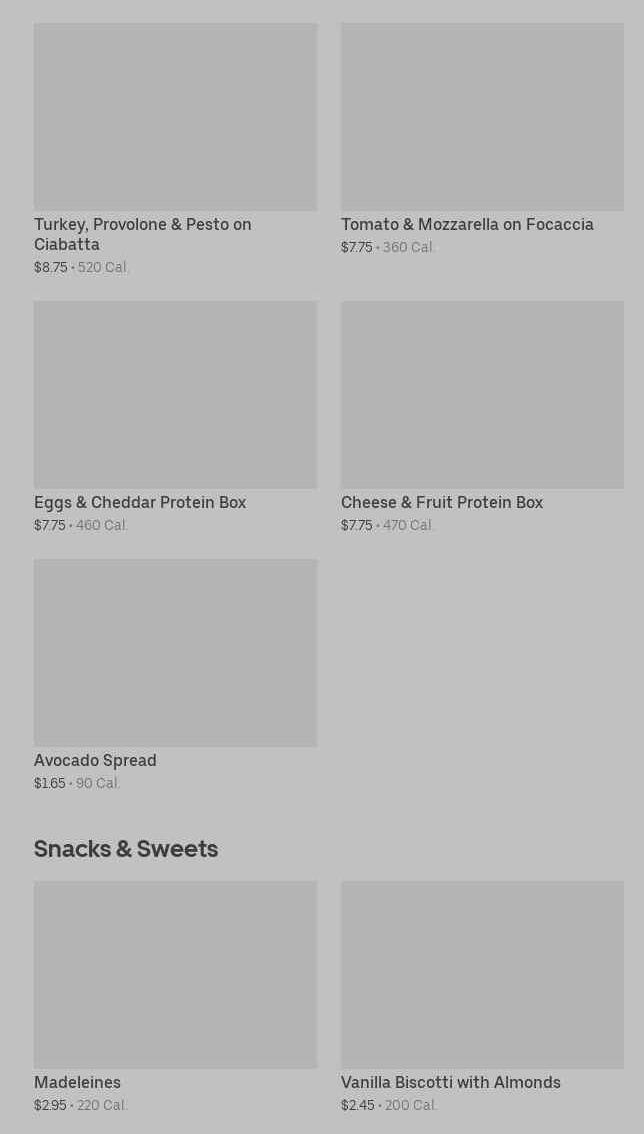This screenshot has height=1134, width=644.
Task: Click the $1.65 Avocado Spread price
Action: 50,784
